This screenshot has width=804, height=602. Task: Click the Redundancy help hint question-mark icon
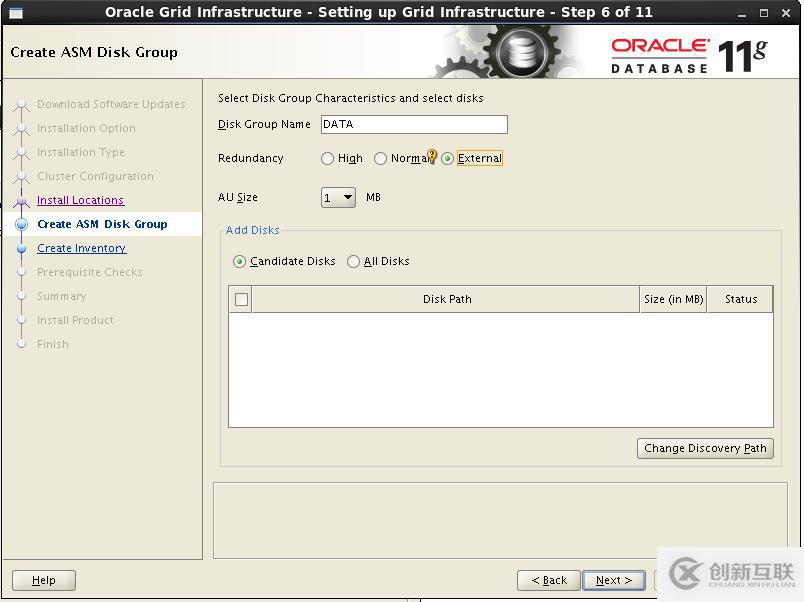[x=432, y=156]
